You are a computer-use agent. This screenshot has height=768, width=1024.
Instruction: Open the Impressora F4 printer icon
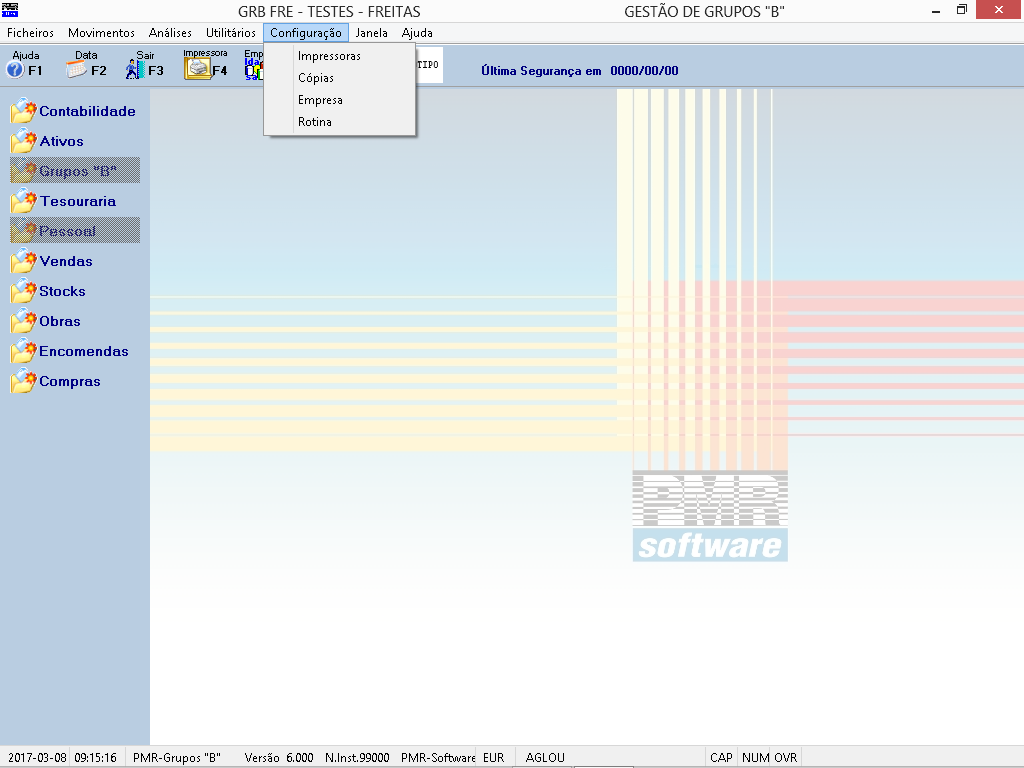[197, 69]
